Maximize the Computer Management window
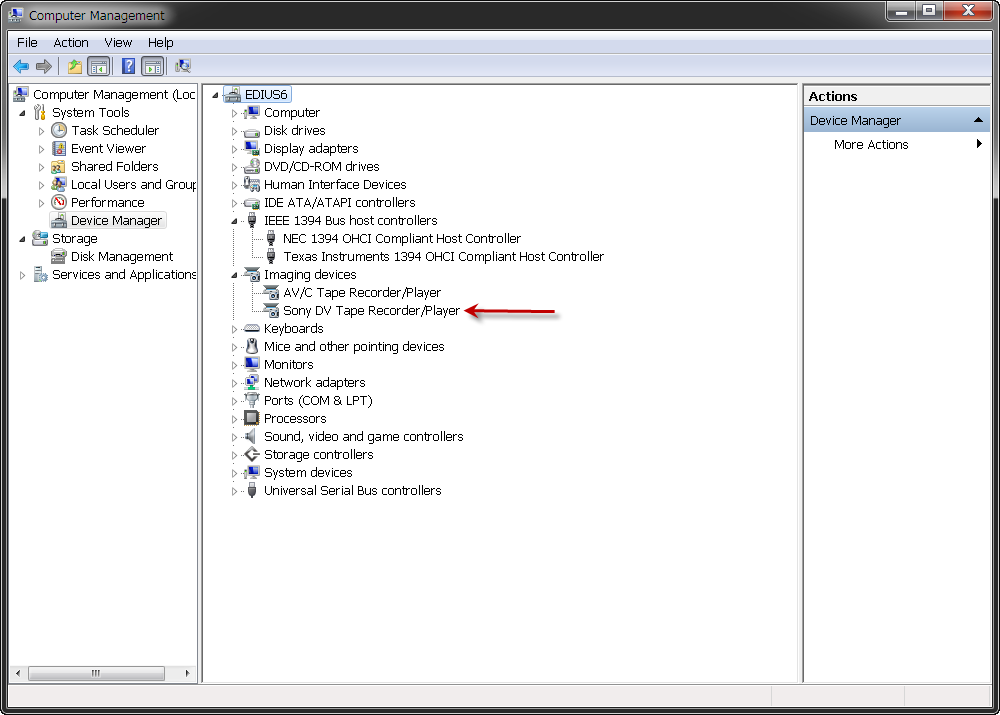This screenshot has height=715, width=1000. click(x=929, y=11)
